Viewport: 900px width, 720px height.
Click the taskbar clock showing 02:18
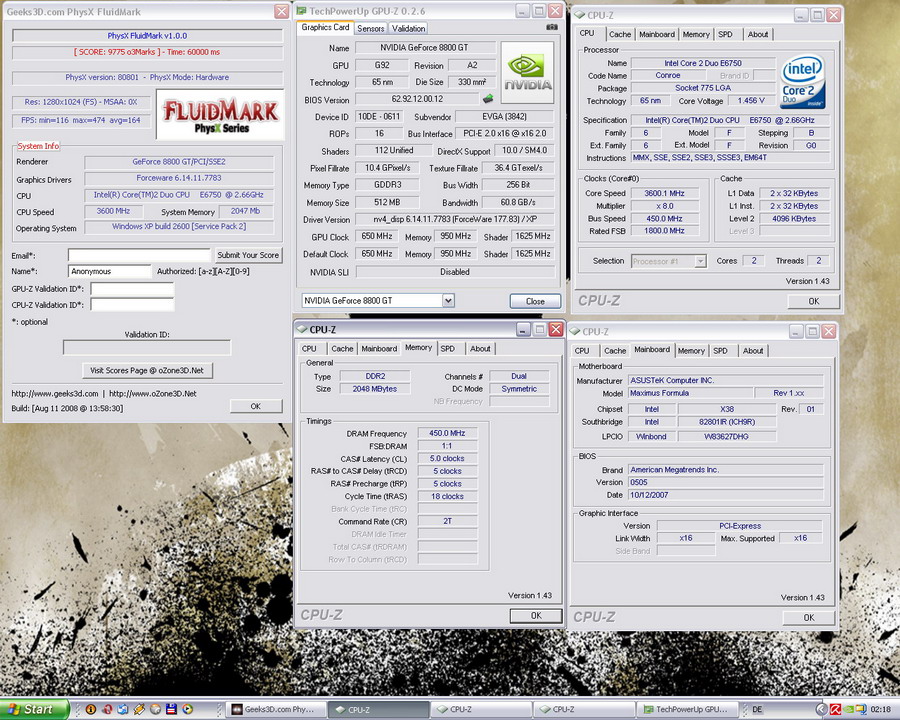880,710
